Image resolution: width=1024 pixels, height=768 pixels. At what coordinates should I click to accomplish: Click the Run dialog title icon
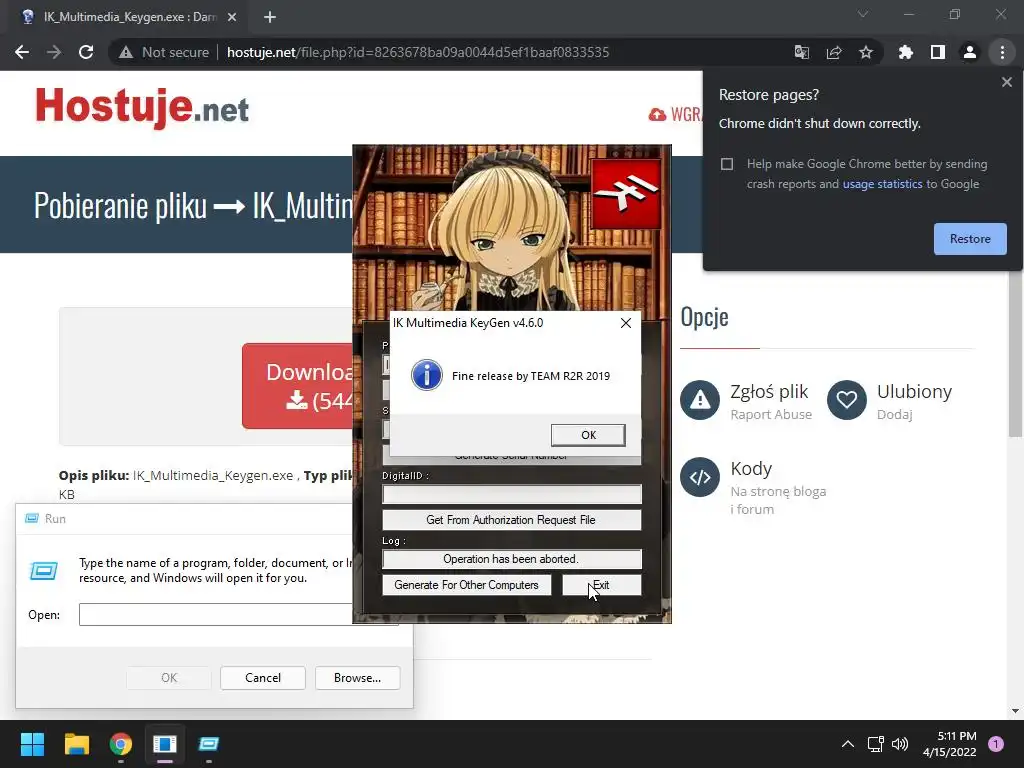[31, 519]
